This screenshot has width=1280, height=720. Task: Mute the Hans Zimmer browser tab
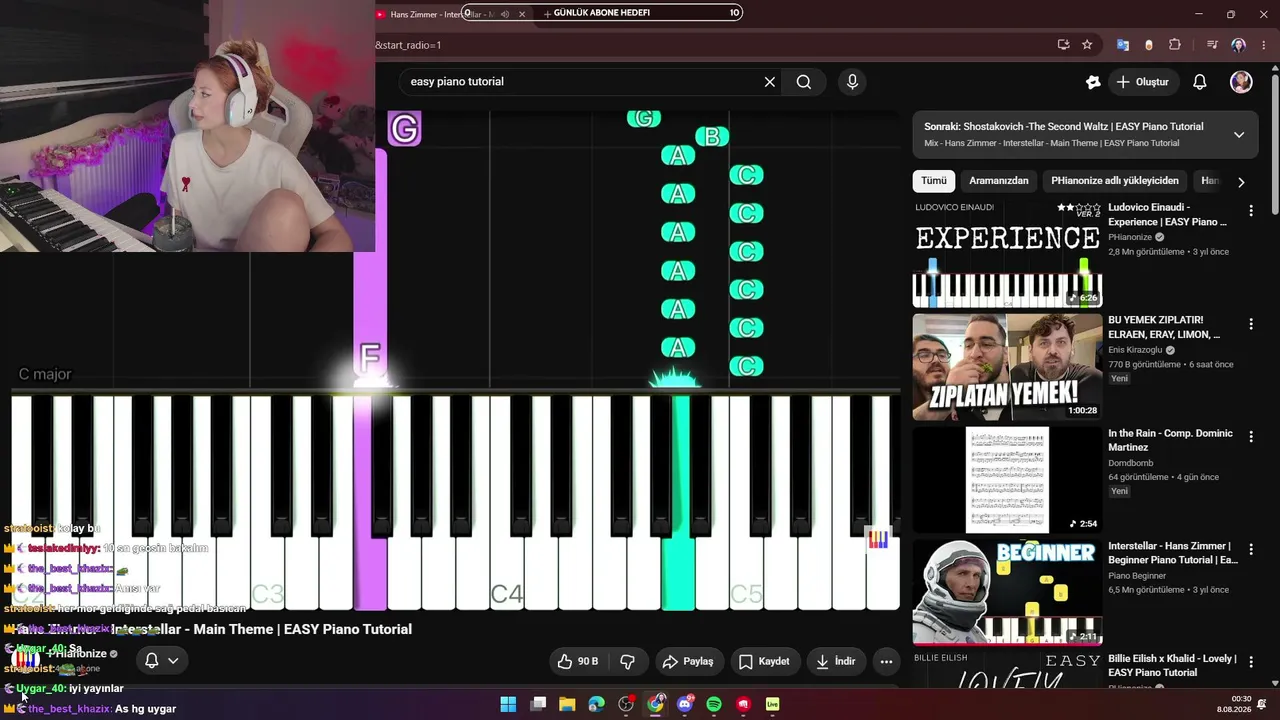tap(505, 14)
